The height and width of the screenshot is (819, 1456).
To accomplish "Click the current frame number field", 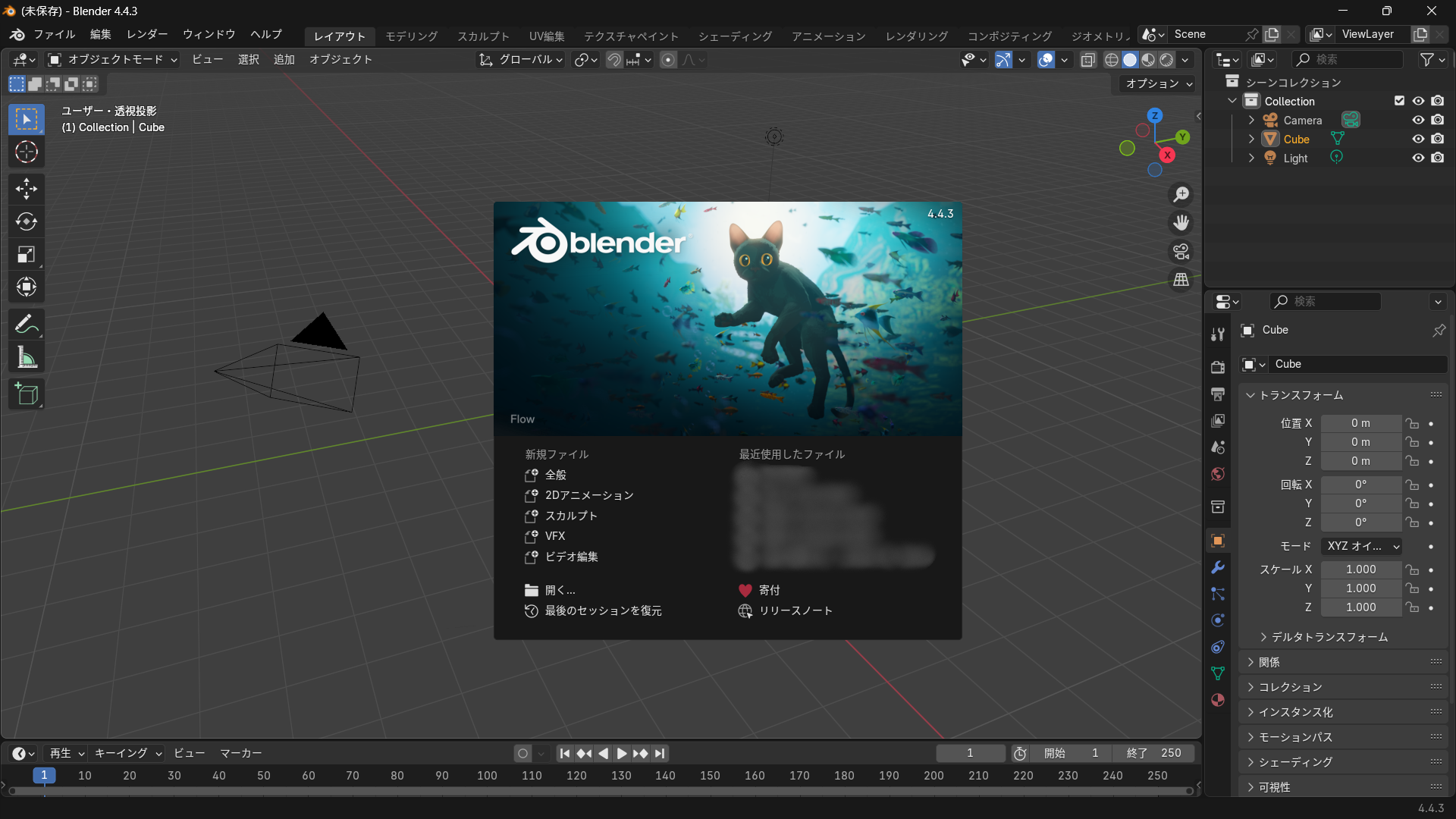I will tap(970, 753).
